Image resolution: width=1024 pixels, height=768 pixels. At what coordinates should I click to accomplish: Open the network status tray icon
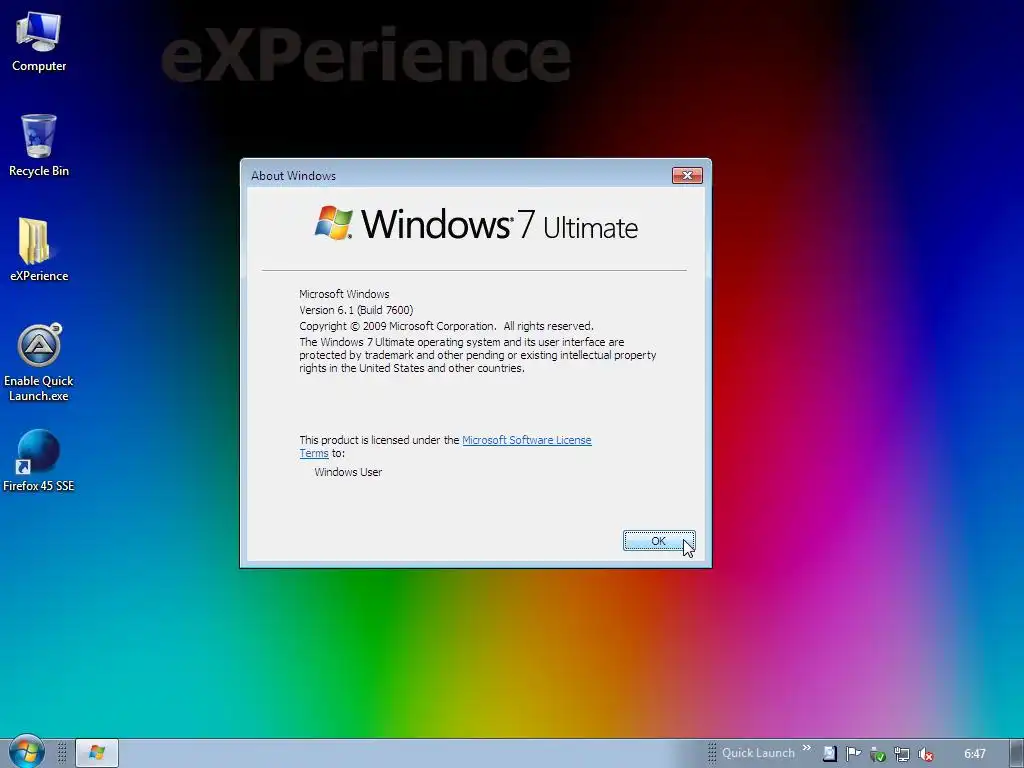pos(901,754)
